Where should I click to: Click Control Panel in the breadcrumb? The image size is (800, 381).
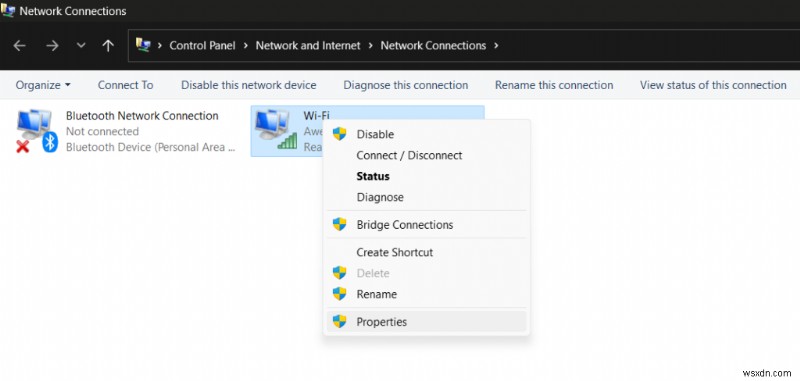coord(202,45)
